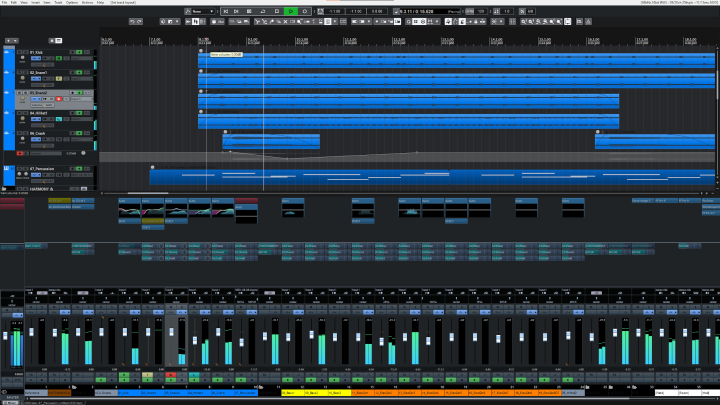720x405 pixels.
Task: Click the playback rate field showing 1.0
Action: (506, 11)
